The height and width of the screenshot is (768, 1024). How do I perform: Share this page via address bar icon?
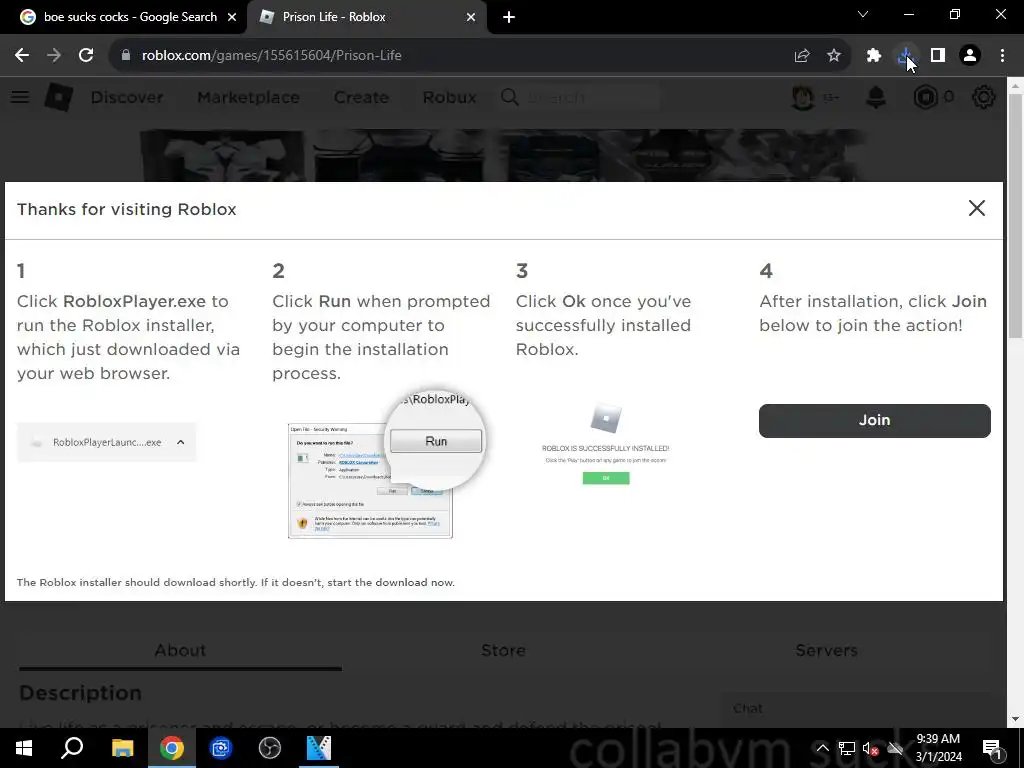(802, 56)
